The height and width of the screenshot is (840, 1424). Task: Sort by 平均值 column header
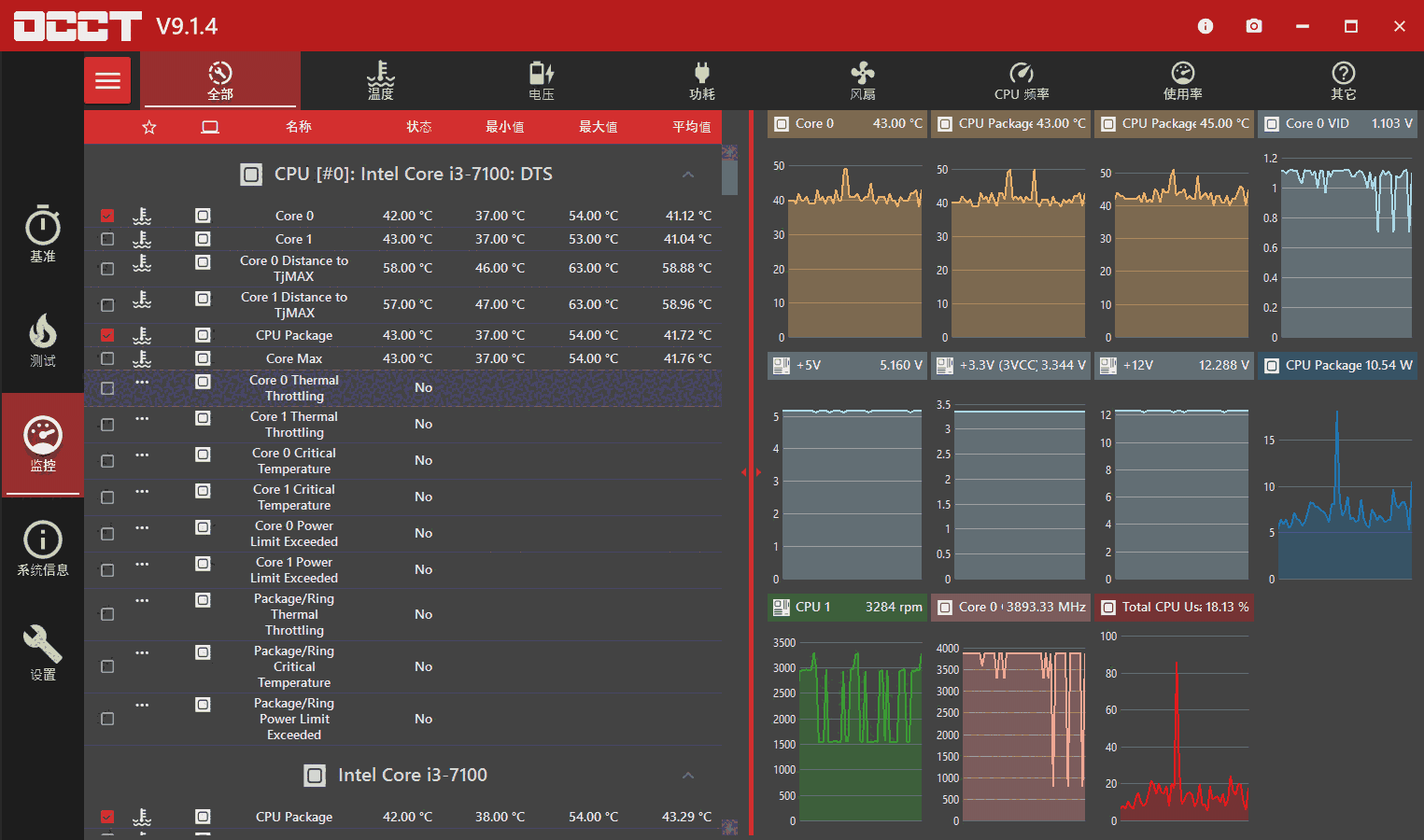point(691,127)
